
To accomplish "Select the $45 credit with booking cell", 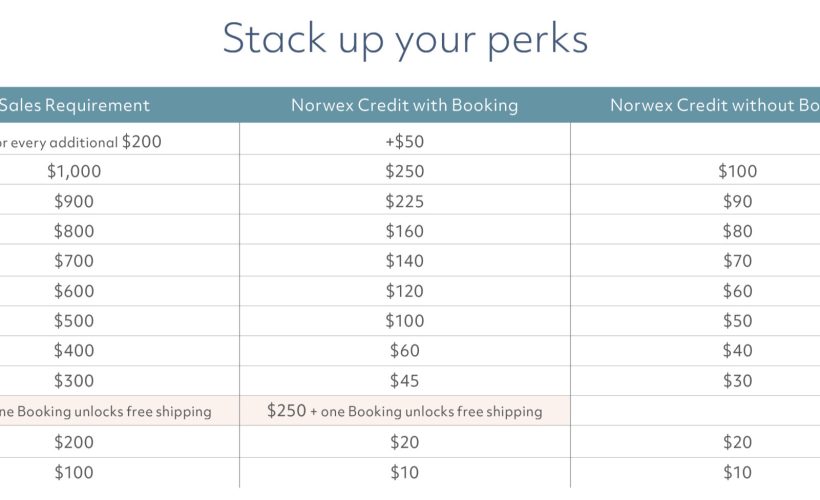I will coord(405,381).
